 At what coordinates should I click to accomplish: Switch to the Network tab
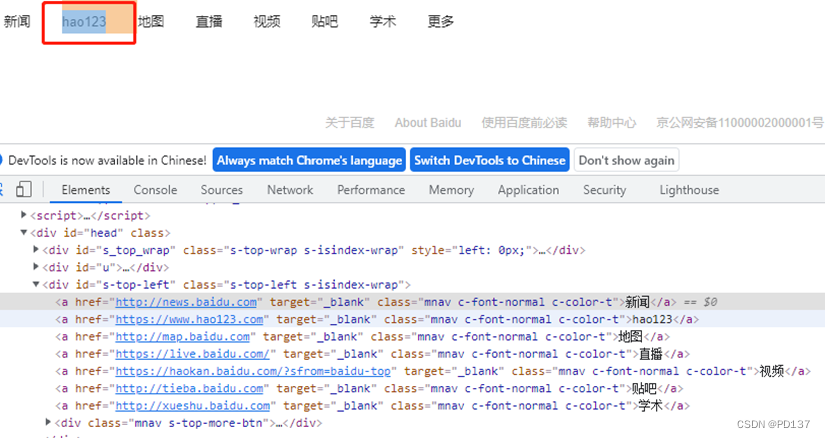(x=290, y=190)
